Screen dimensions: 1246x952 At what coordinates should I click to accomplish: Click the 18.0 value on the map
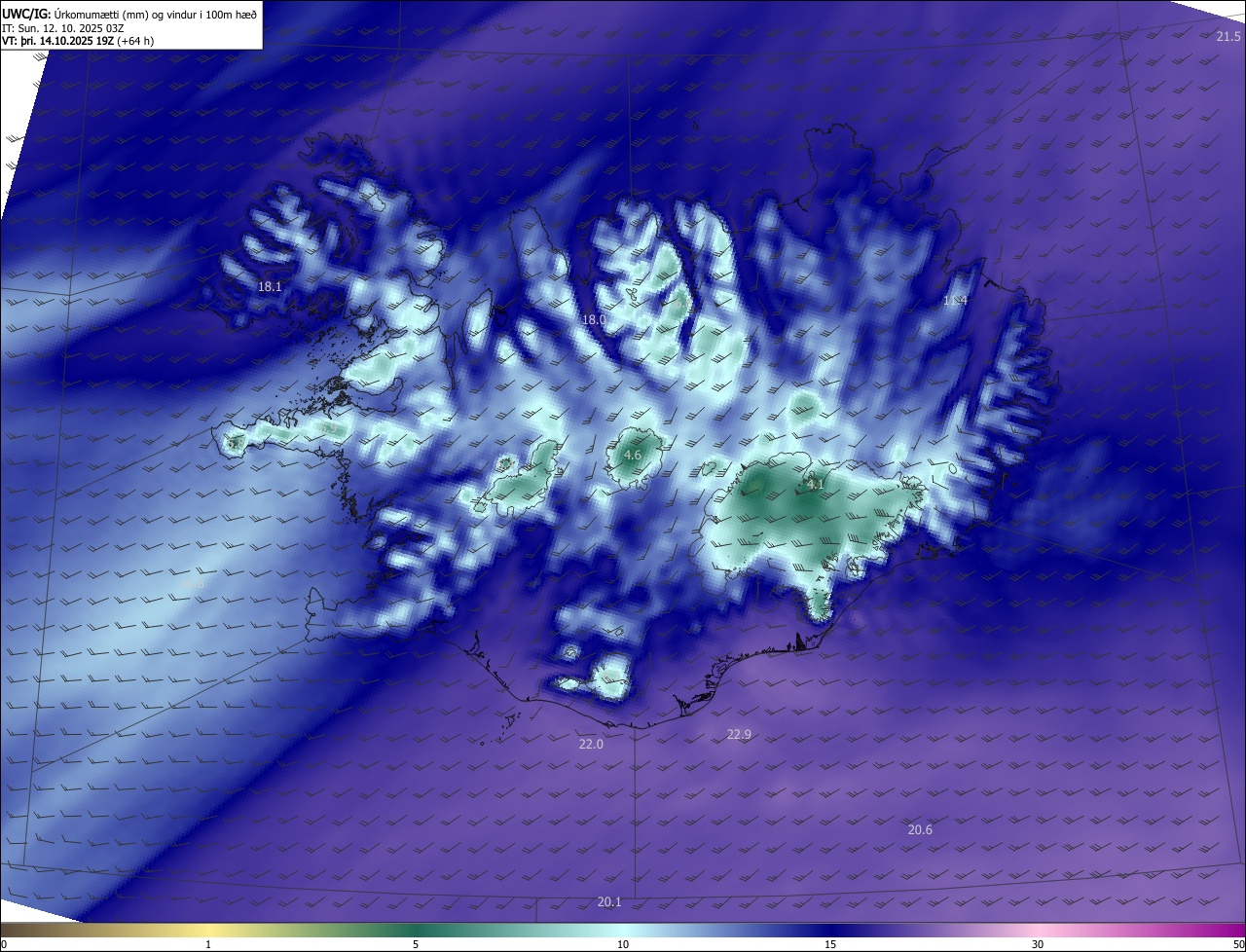594,319
